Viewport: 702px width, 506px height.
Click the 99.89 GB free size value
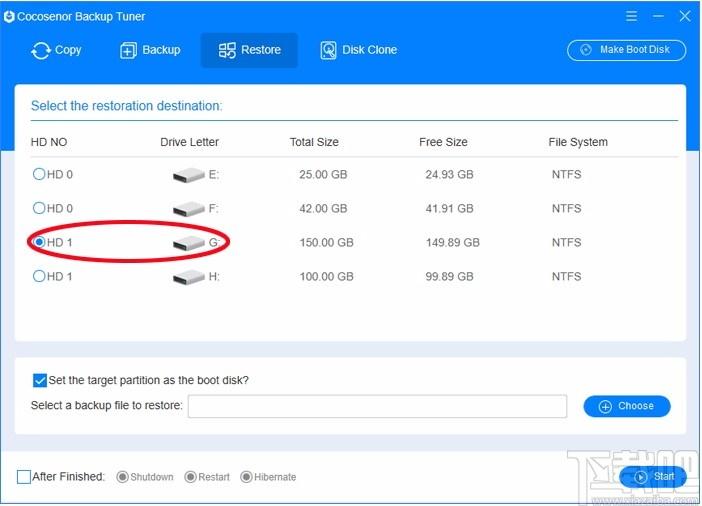pos(449,277)
